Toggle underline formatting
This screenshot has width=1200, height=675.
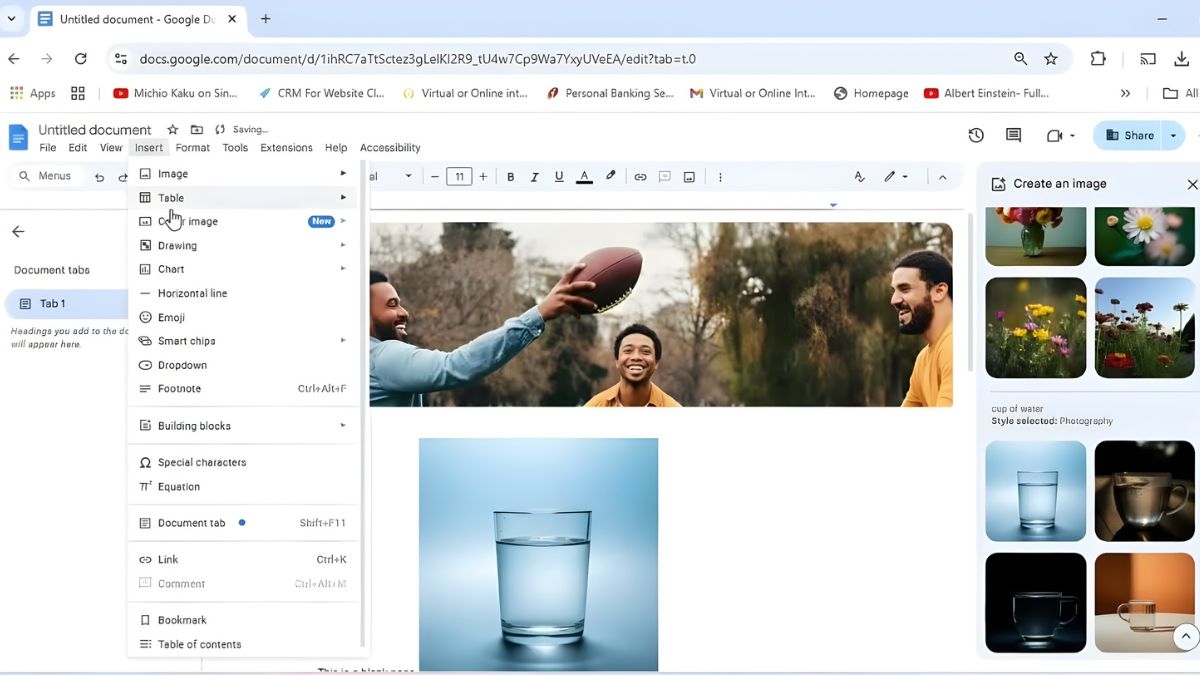click(559, 176)
